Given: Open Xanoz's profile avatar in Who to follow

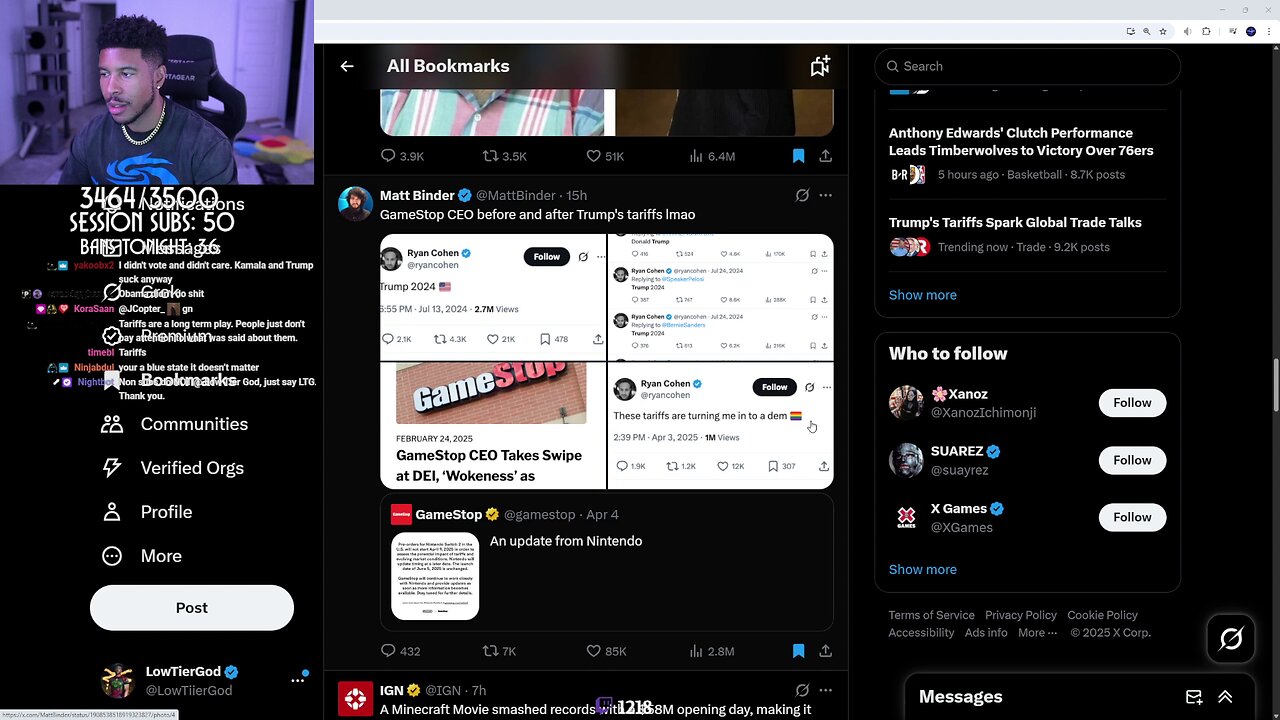Looking at the screenshot, I should coord(906,403).
